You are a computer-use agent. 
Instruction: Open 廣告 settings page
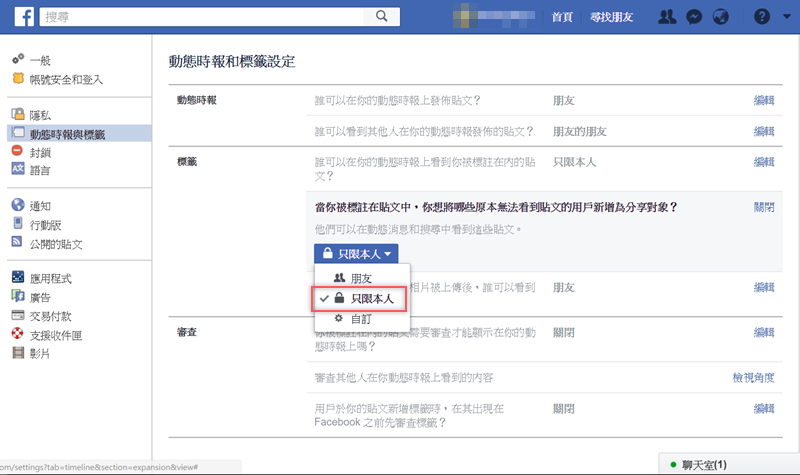pos(40,297)
